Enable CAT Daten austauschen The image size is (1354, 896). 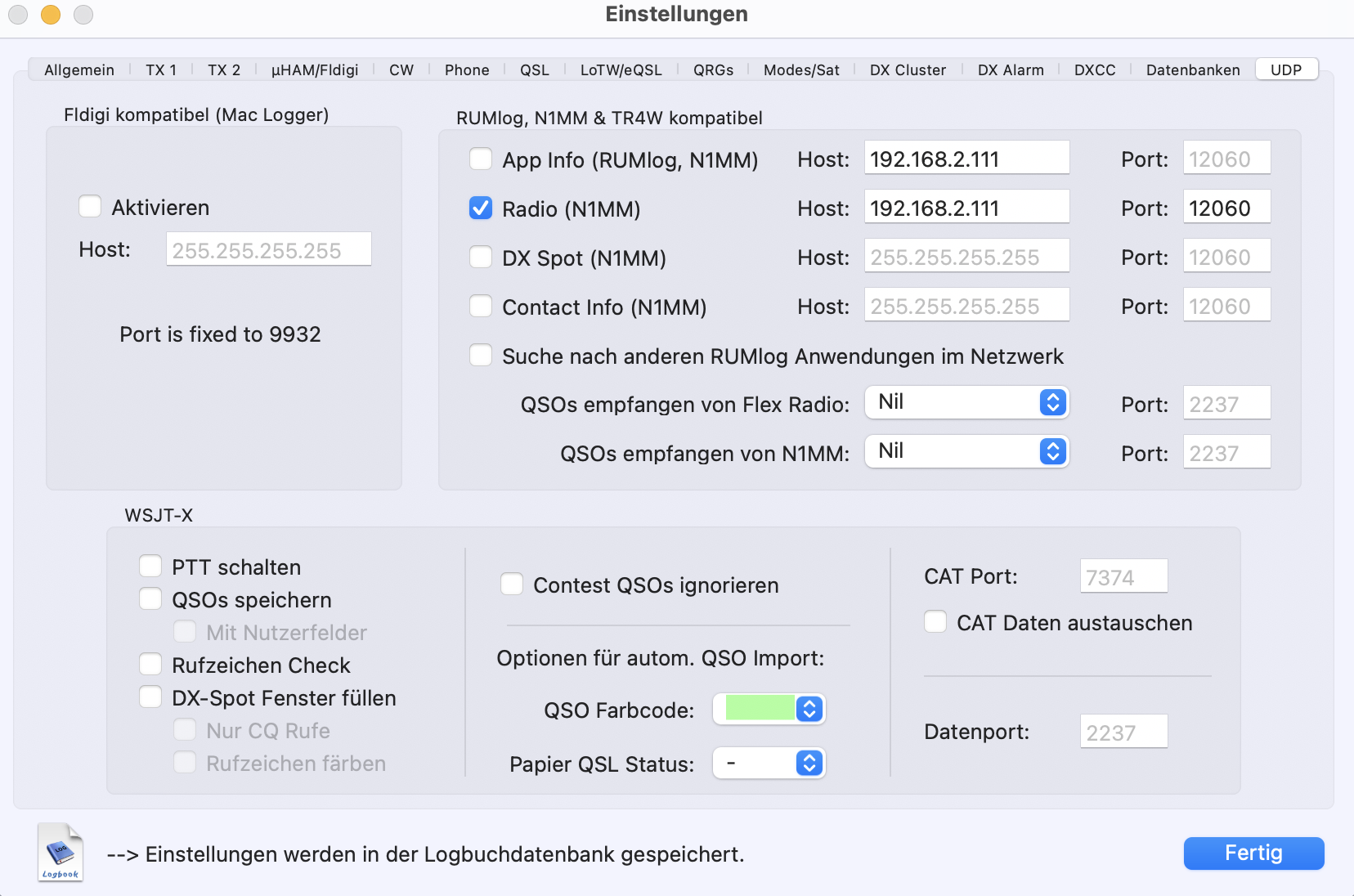(935, 622)
